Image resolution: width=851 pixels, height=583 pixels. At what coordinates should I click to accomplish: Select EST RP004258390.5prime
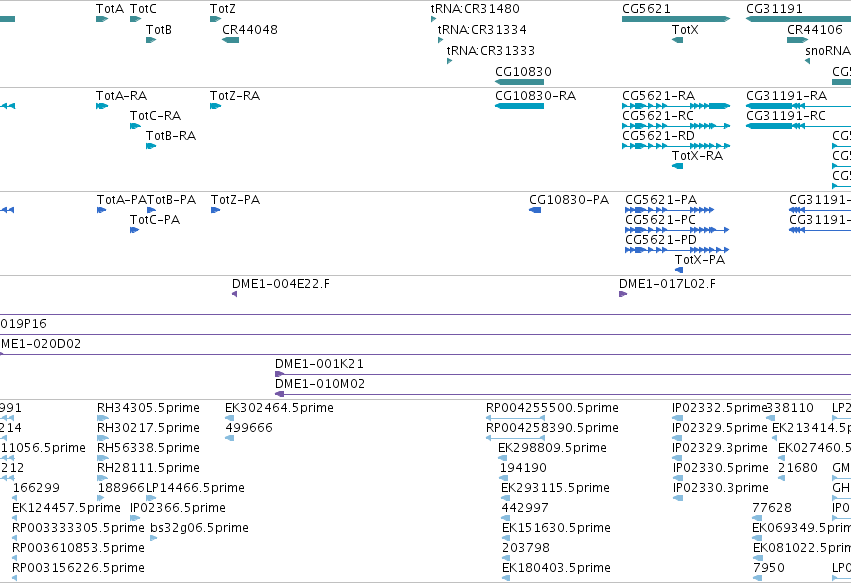[516, 438]
